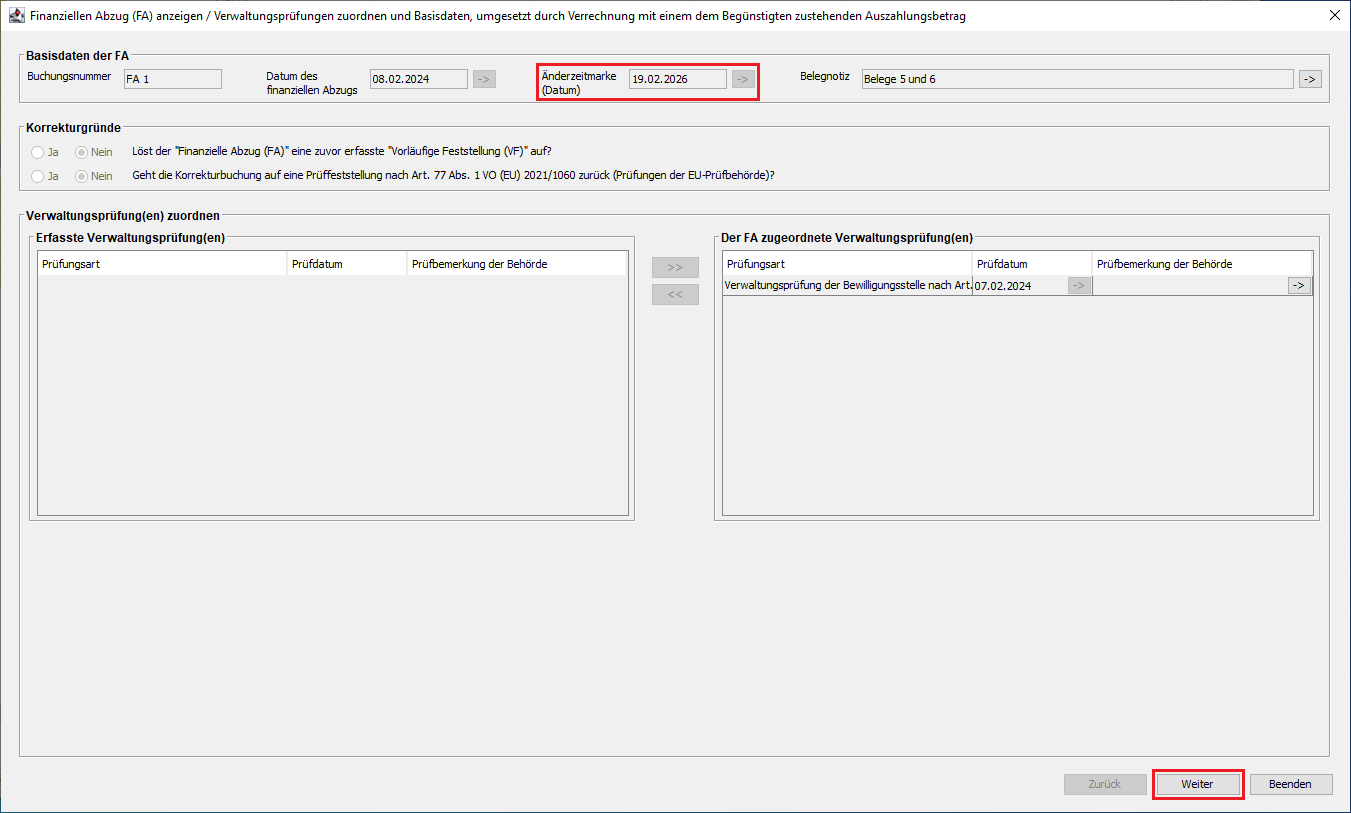The width and height of the screenshot is (1351, 813).
Task: Select 'Nein' for the Vorläufige Feststellung question
Action: [83, 152]
